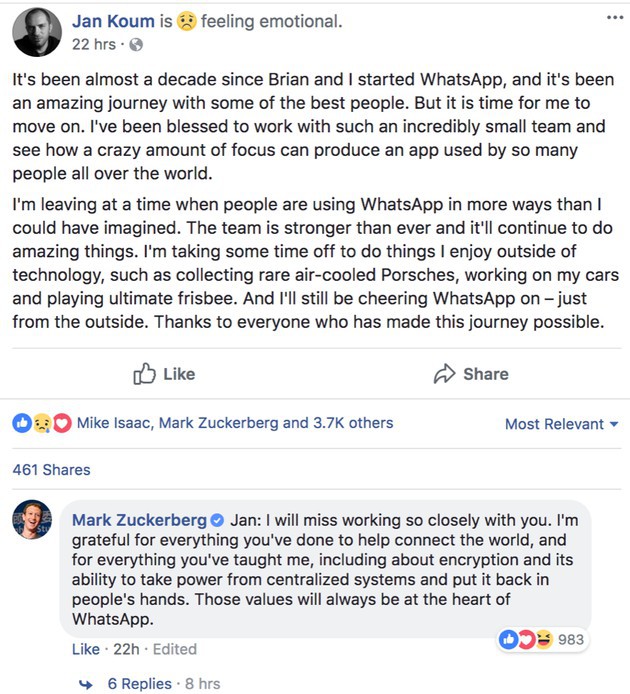Open Mark Zuckerberg's profile picture
630x694 pixels.
coord(32,520)
